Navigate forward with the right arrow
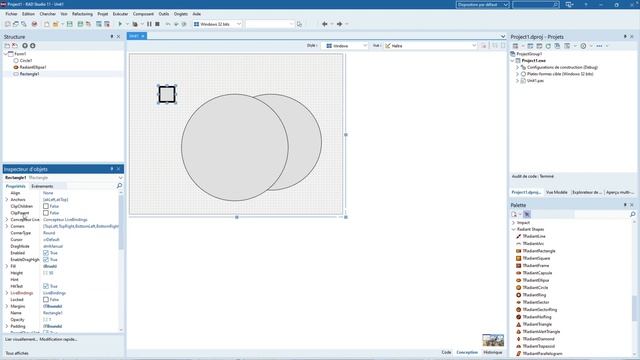Screen dimensions: 640x360 339,24
